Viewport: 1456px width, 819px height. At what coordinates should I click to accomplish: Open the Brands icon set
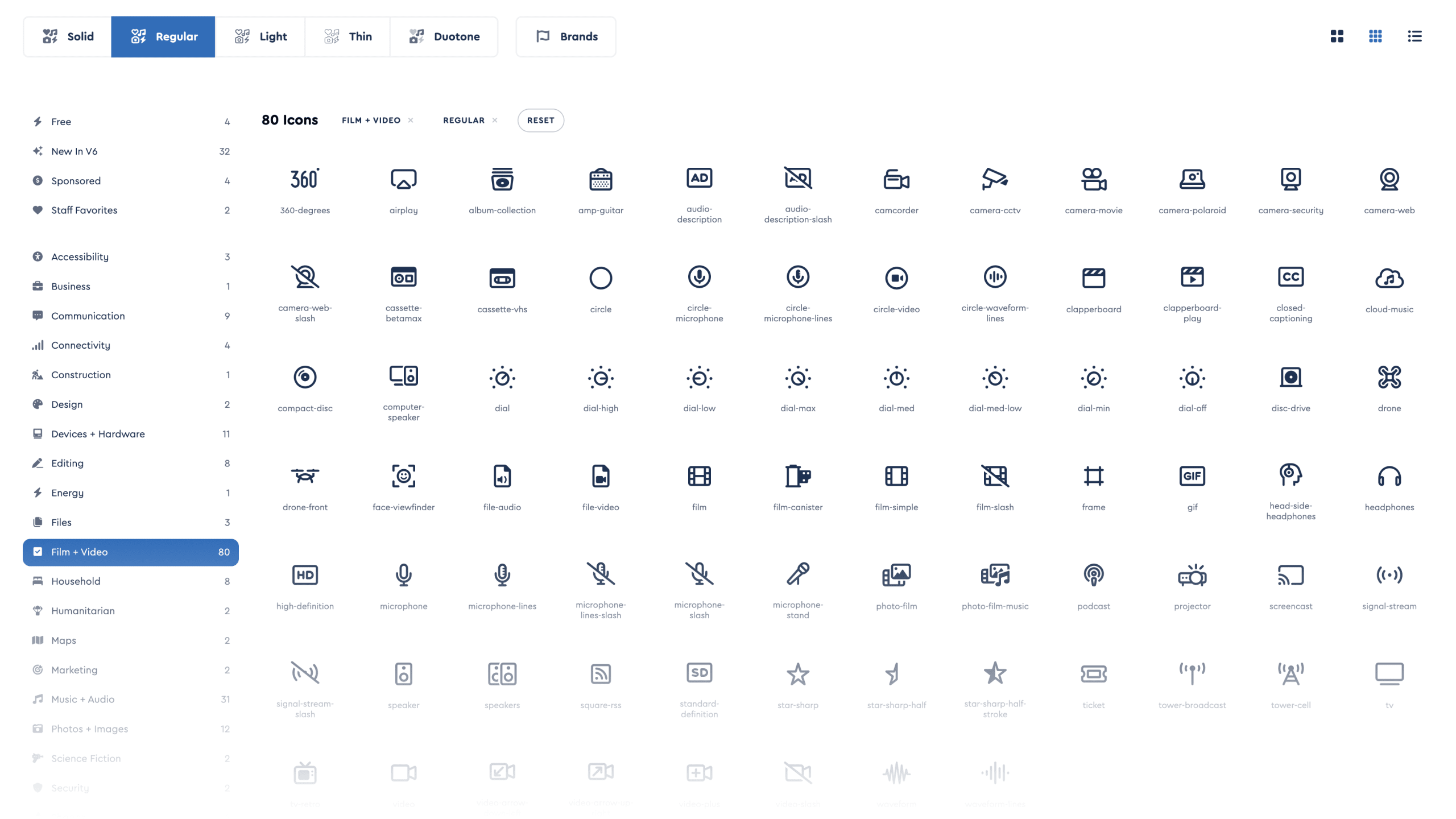pyautogui.click(x=566, y=36)
